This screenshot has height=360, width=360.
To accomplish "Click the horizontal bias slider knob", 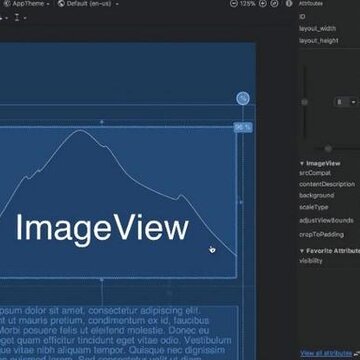I will click(x=328, y=149).
